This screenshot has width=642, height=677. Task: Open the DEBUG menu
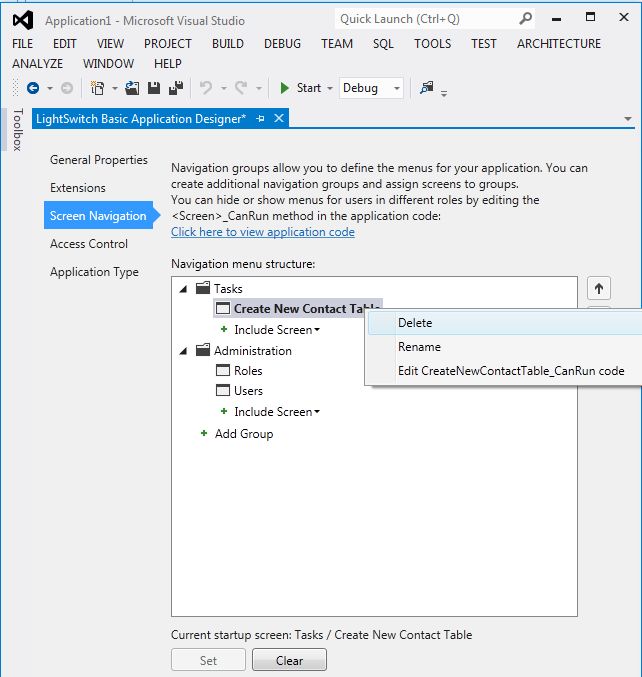(282, 44)
